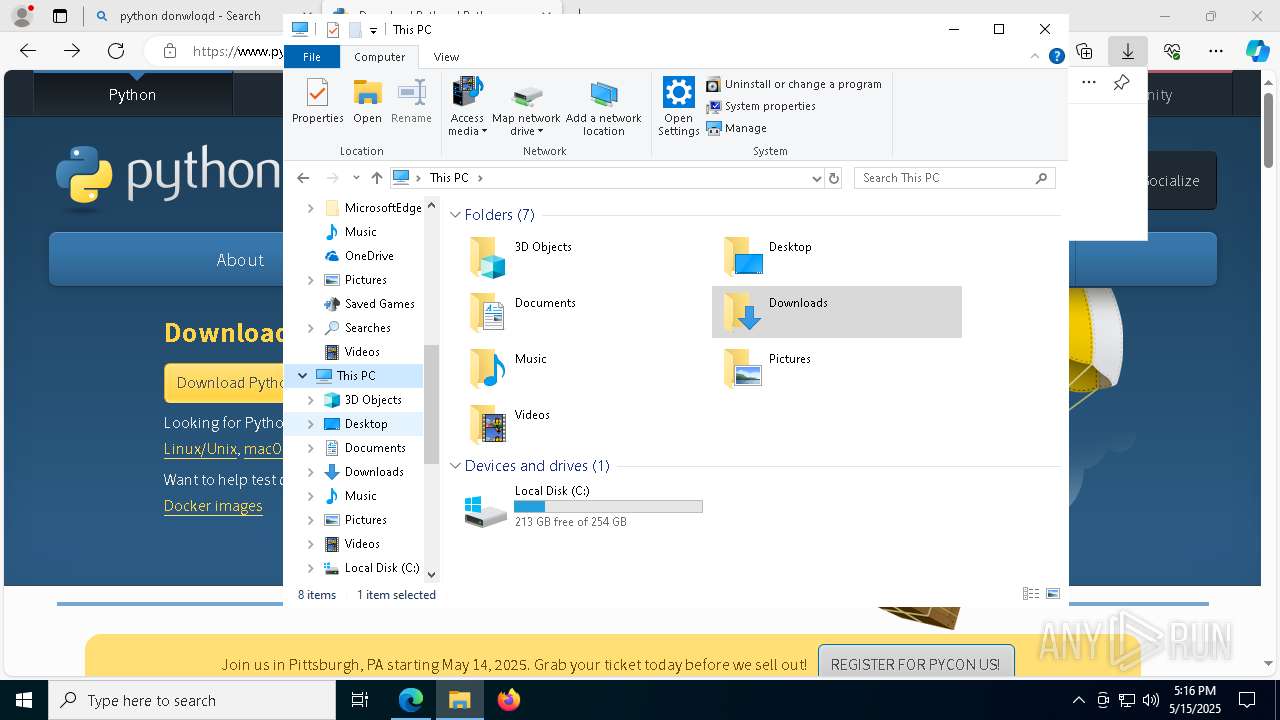Go back with the Explorer back arrow
Screen dimensions: 1280x720
[303, 178]
